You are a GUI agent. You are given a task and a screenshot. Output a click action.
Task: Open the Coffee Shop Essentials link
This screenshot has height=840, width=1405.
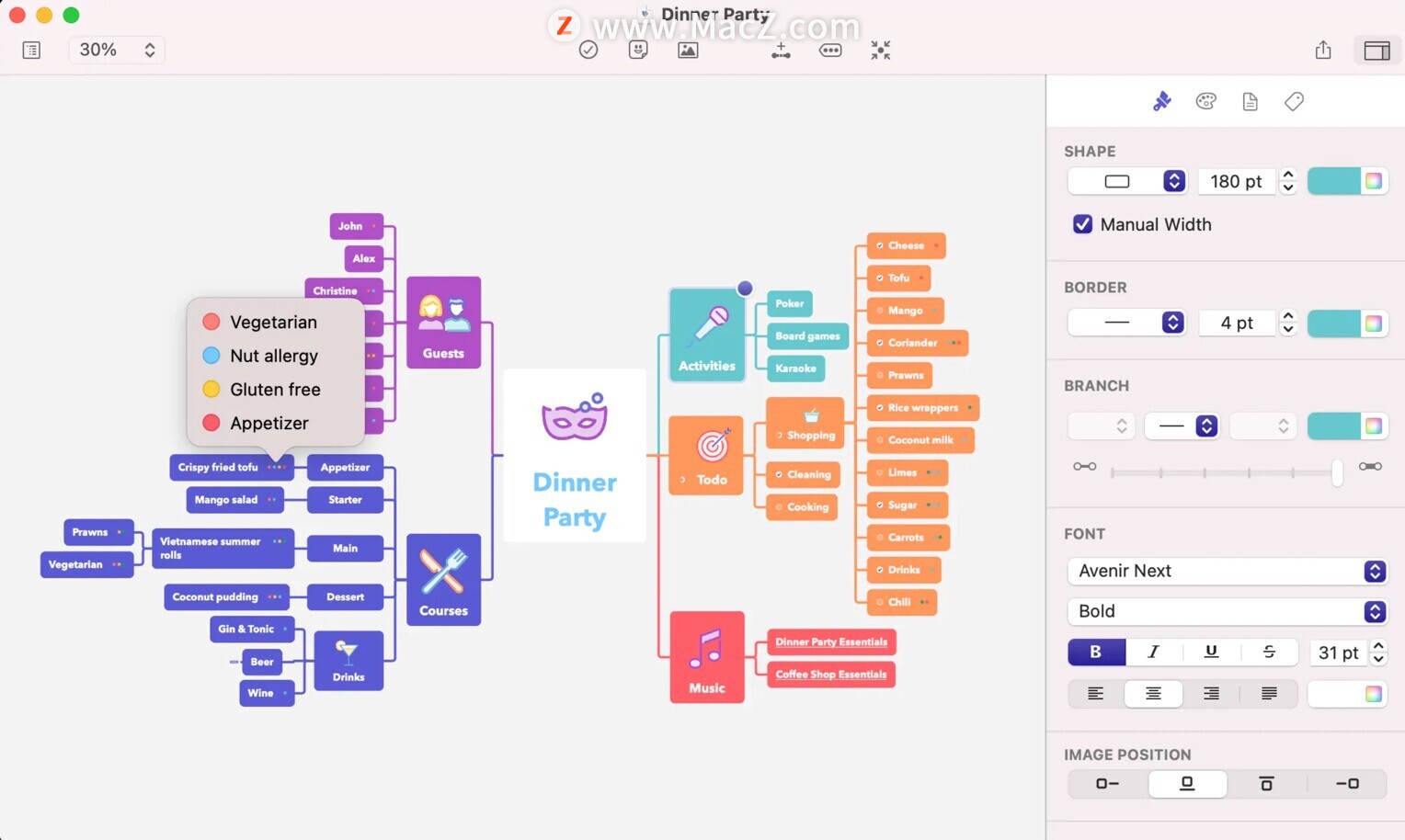coord(831,674)
